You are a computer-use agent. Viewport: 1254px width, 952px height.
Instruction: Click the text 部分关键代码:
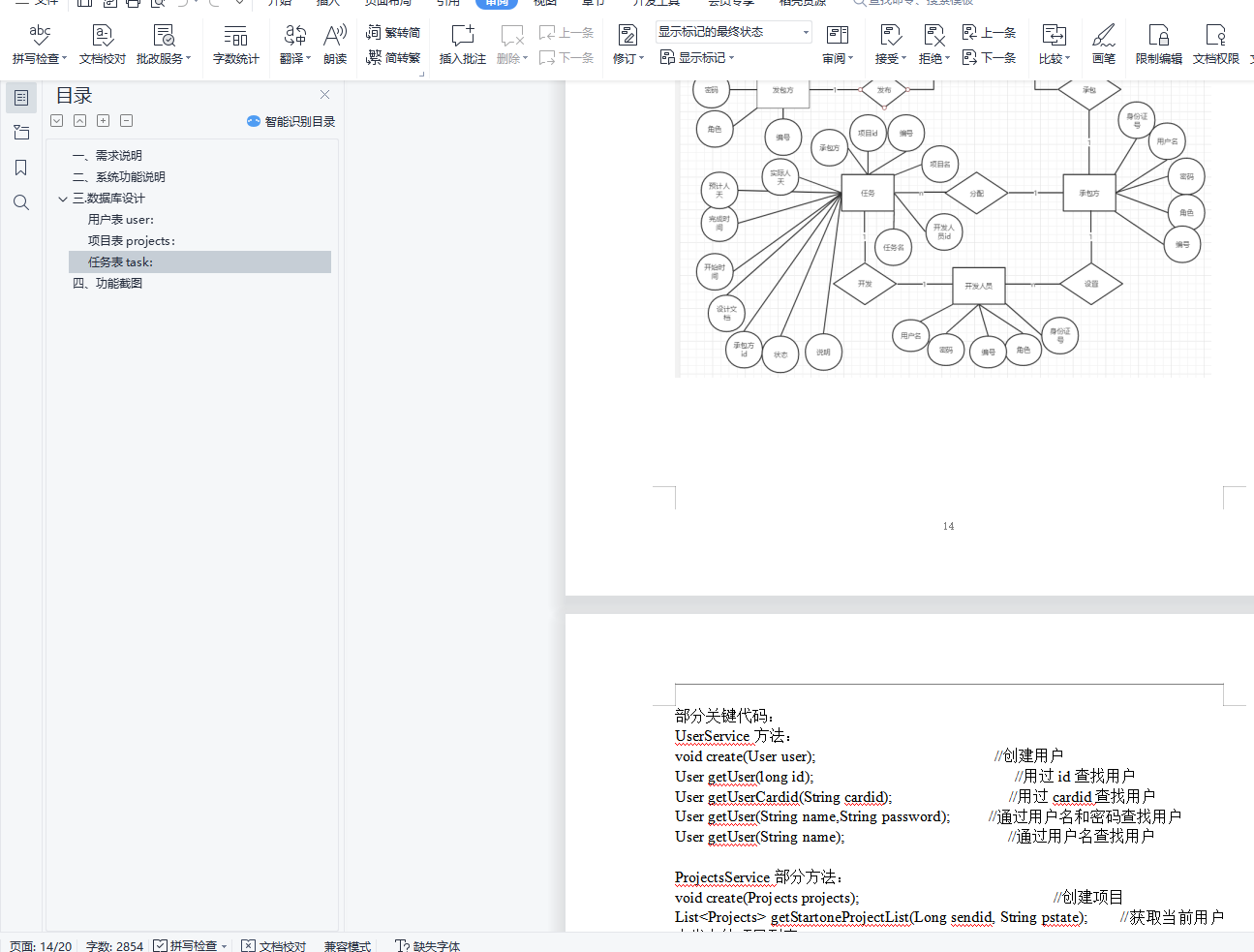[724, 716]
